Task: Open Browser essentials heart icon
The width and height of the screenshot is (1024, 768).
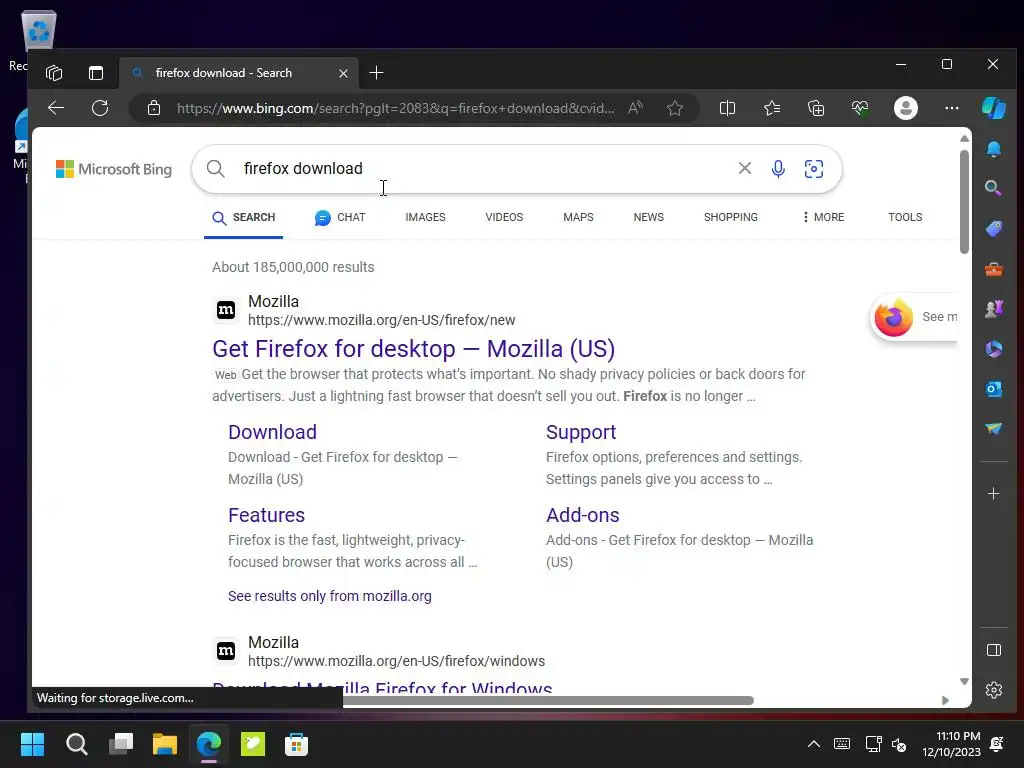Action: pos(860,108)
